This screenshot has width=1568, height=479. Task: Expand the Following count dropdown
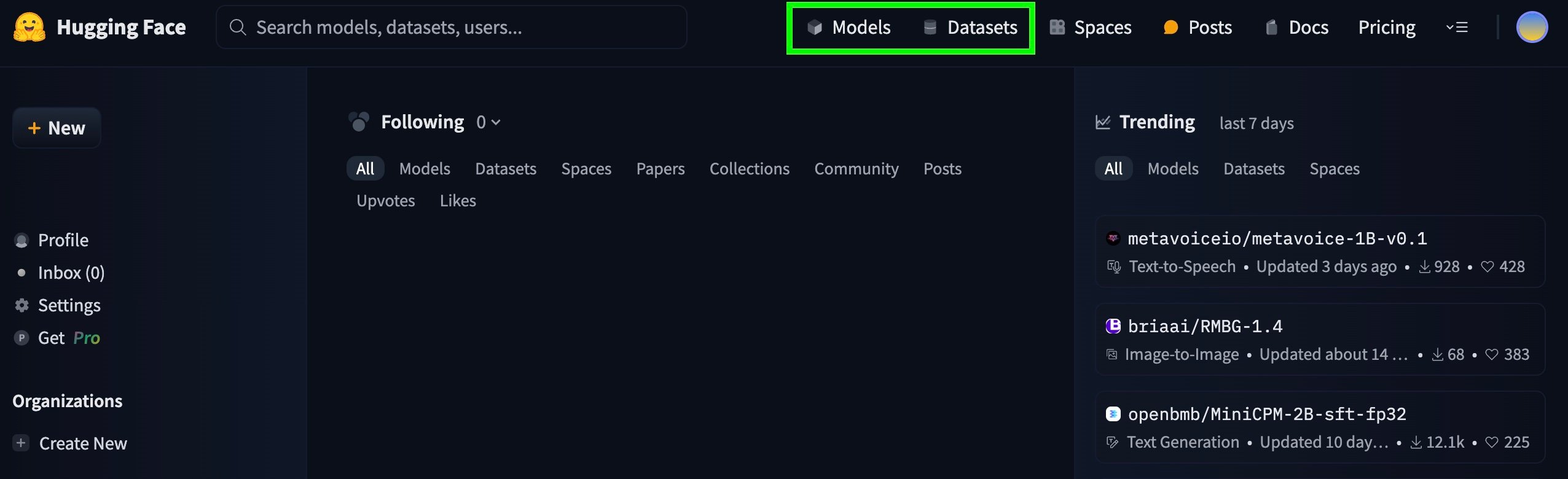point(489,122)
